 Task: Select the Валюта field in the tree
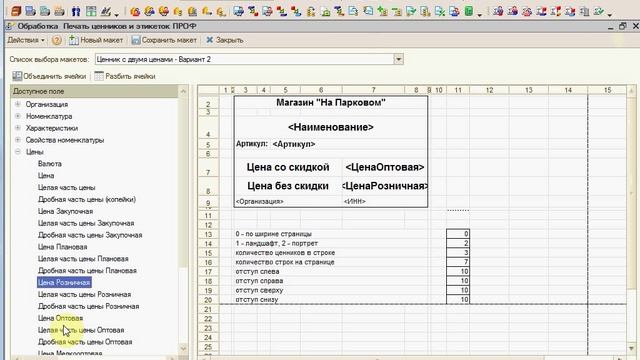(50, 164)
